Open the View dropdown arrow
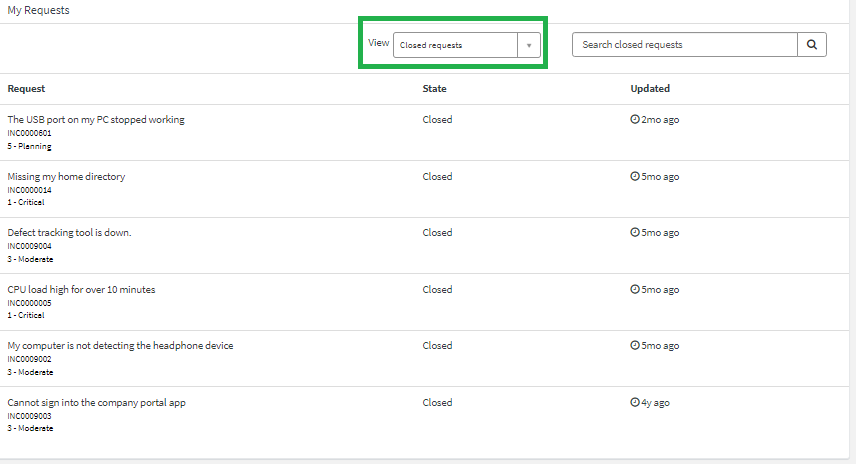This screenshot has width=856, height=464. pyautogui.click(x=529, y=45)
